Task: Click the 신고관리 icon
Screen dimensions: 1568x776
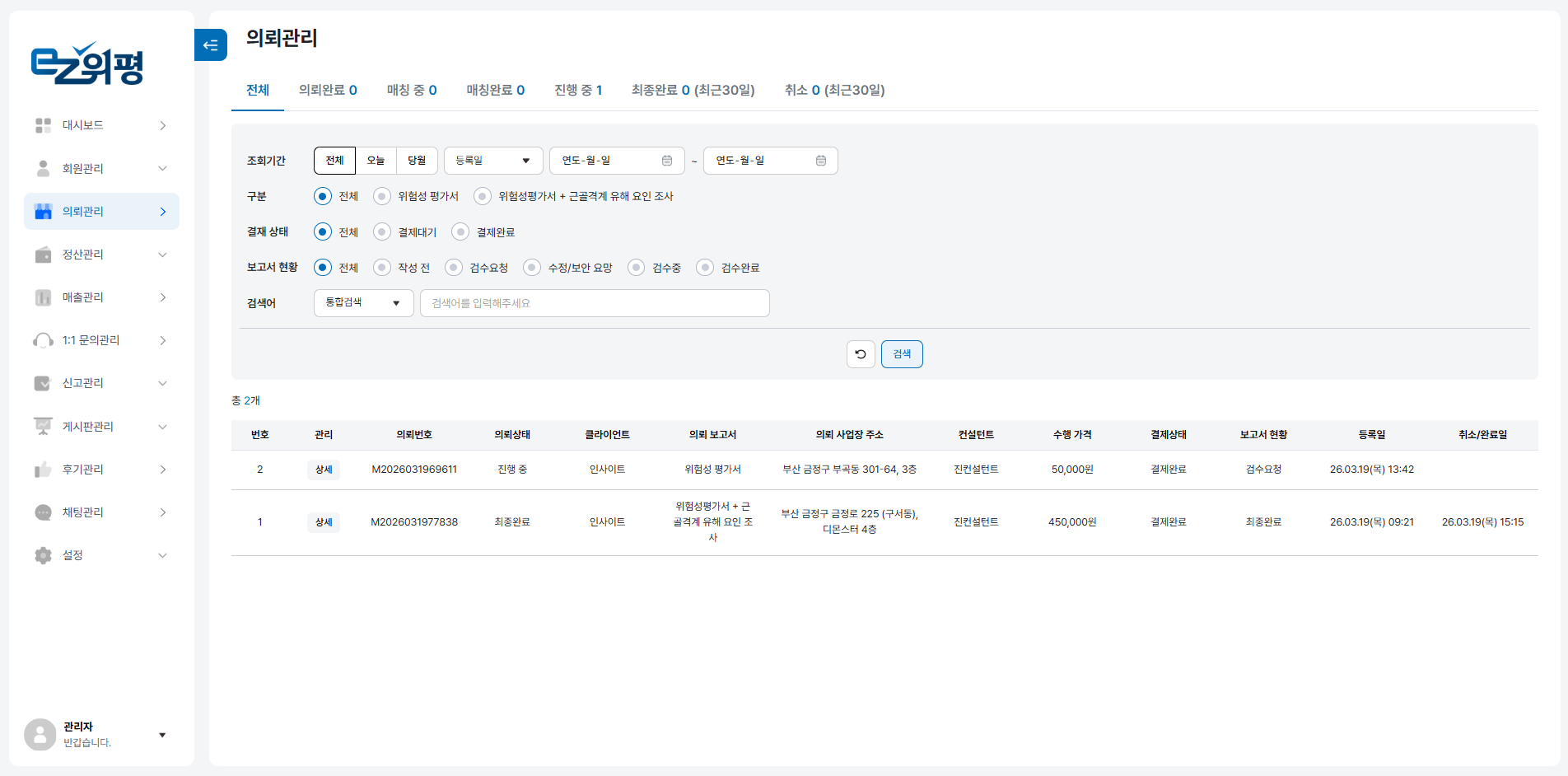Action: point(43,383)
